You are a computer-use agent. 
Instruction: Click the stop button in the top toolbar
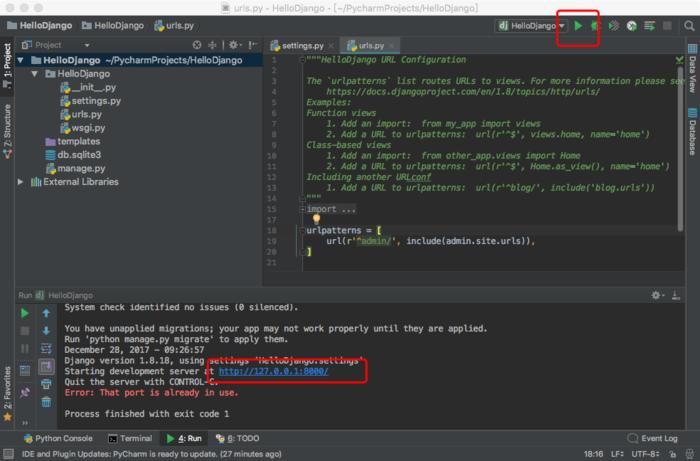tap(667, 26)
